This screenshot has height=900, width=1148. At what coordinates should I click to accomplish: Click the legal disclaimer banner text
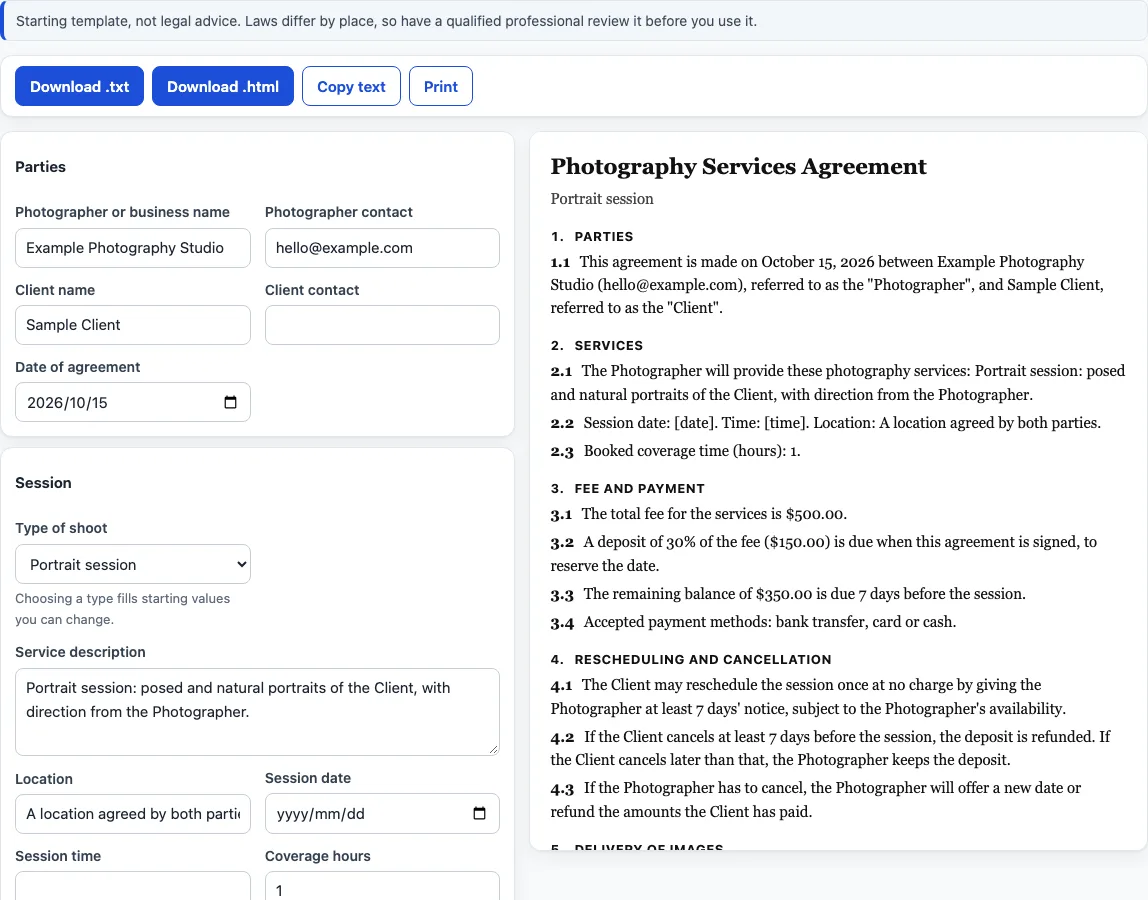pos(387,21)
